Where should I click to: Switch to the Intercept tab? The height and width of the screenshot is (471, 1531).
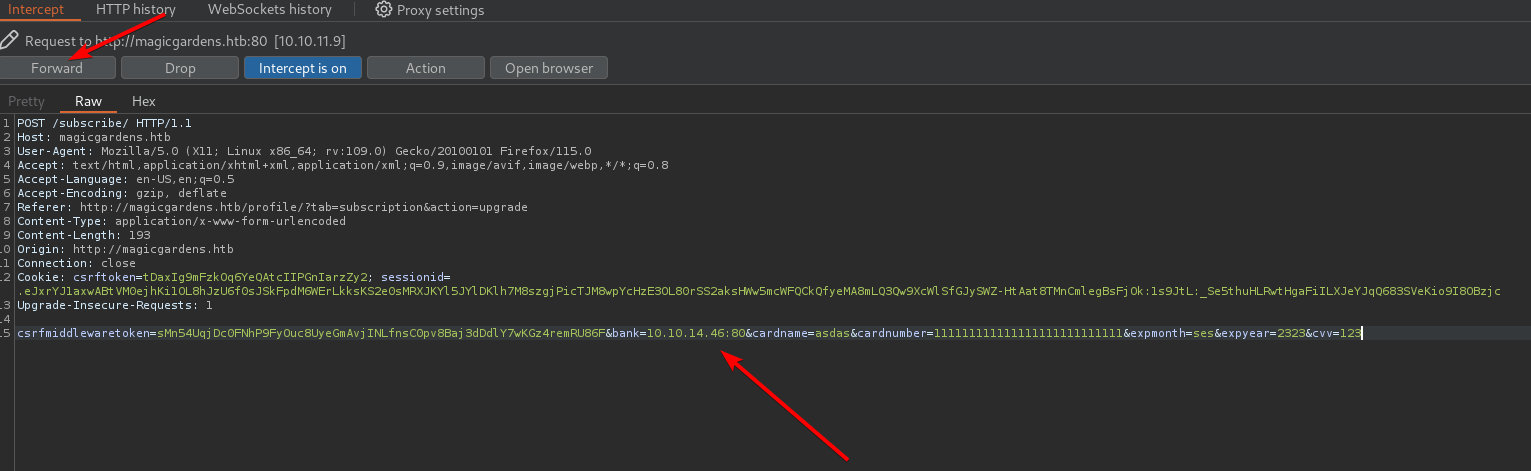(x=36, y=10)
